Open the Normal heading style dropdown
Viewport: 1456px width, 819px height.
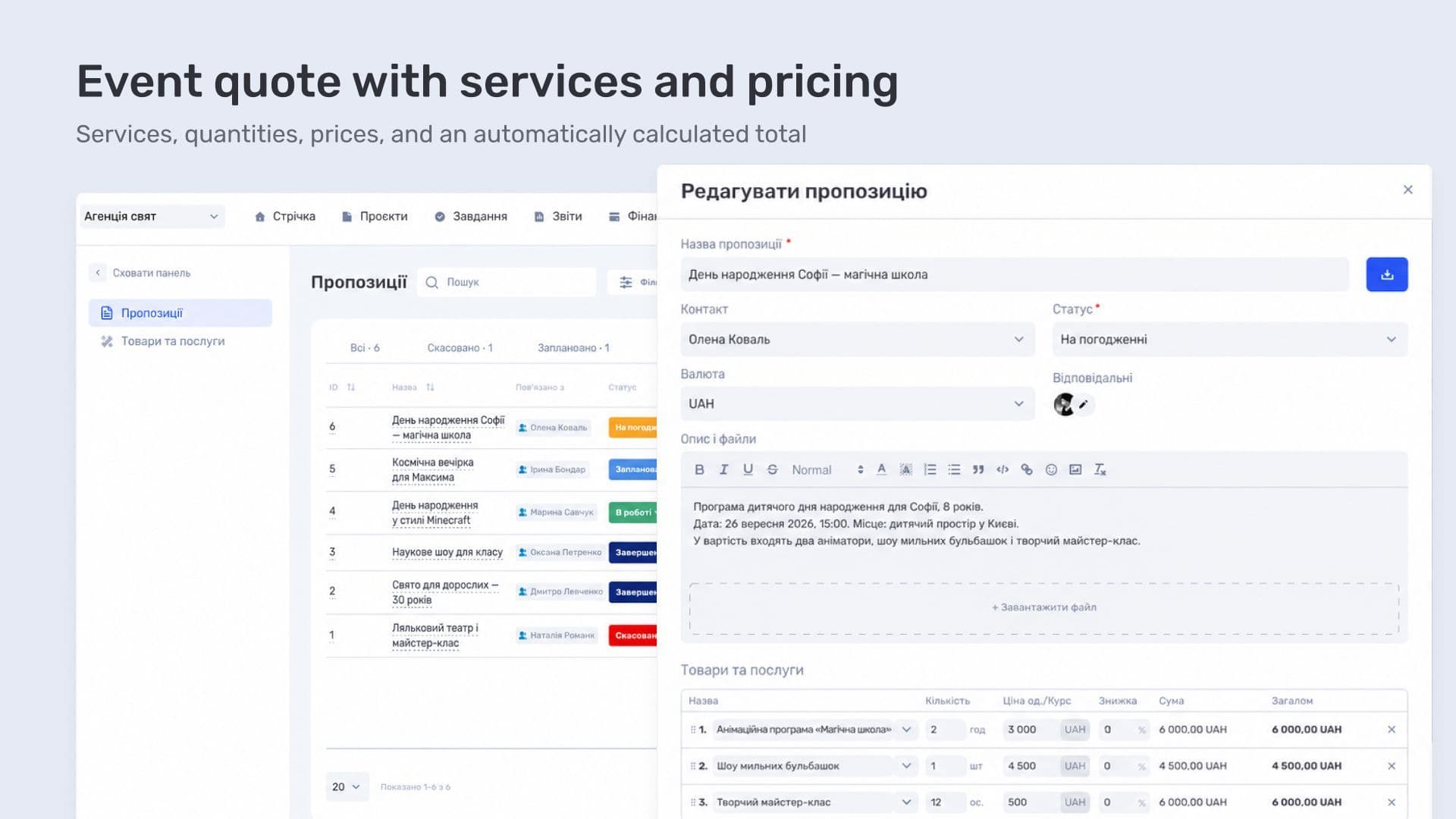827,470
